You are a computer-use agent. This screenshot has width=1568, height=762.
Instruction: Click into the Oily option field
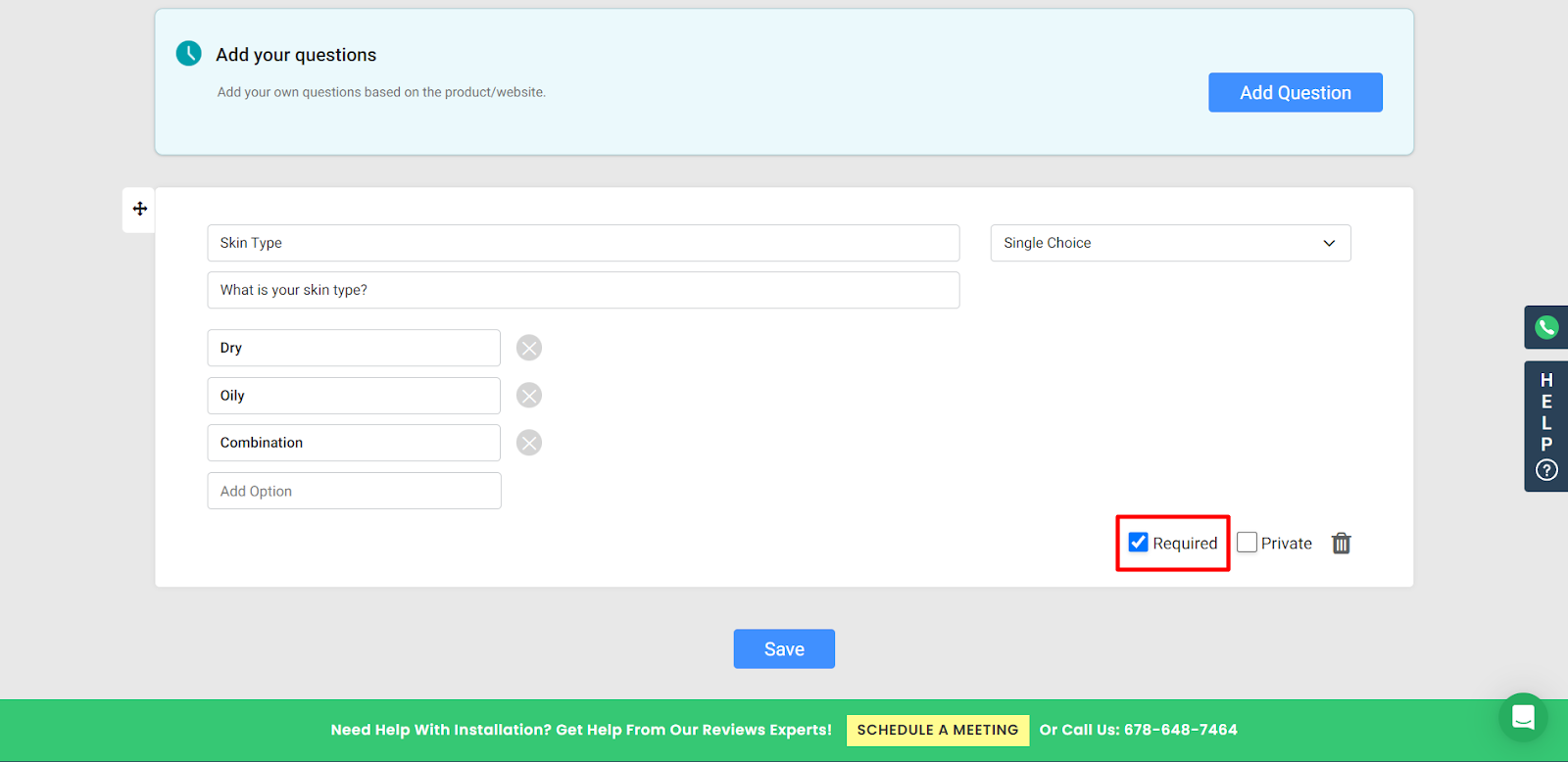(354, 396)
